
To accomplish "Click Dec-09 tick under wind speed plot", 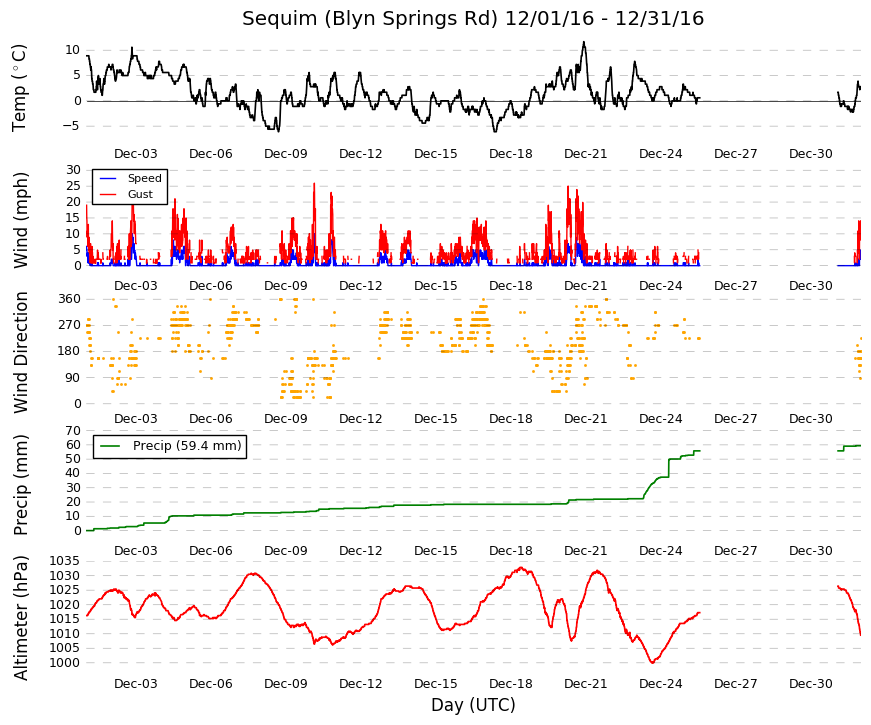I will coord(286,286).
